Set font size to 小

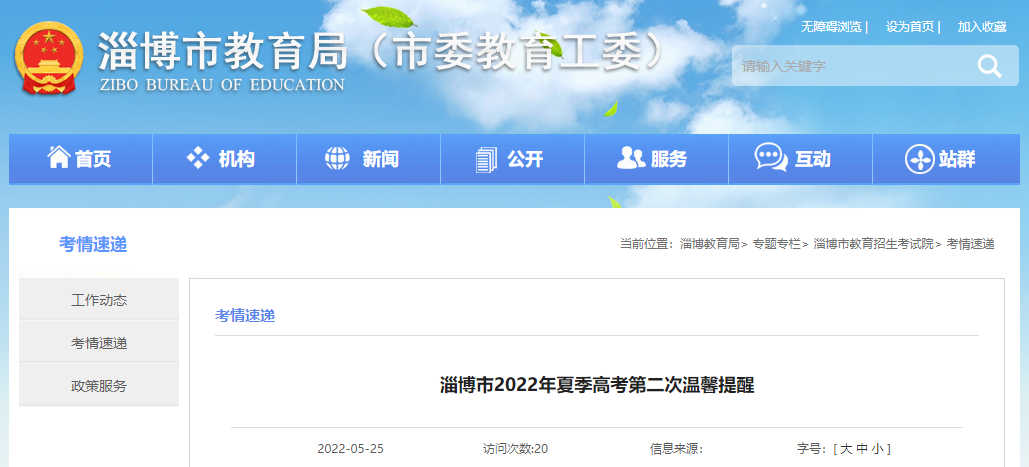(877, 449)
